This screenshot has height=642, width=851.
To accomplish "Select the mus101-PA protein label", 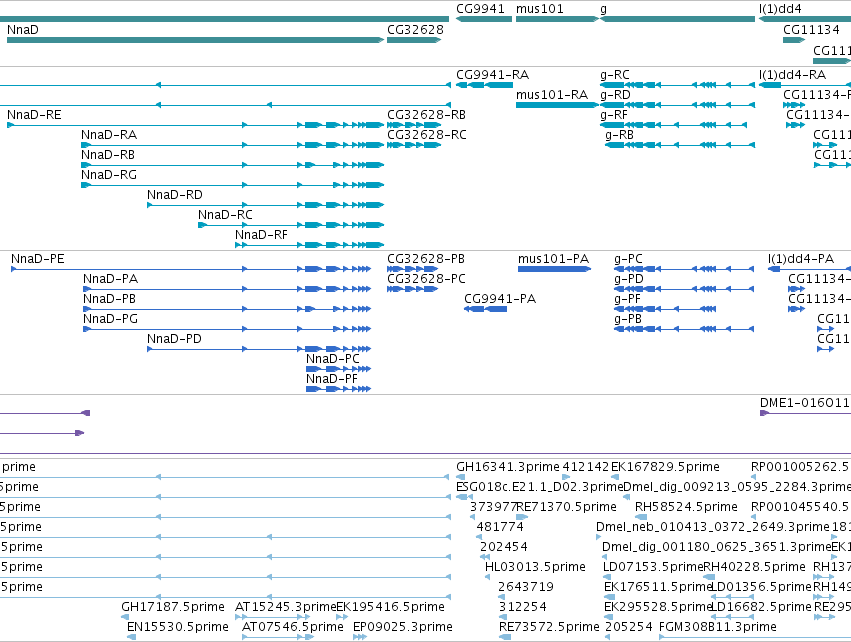I will click(554, 259).
